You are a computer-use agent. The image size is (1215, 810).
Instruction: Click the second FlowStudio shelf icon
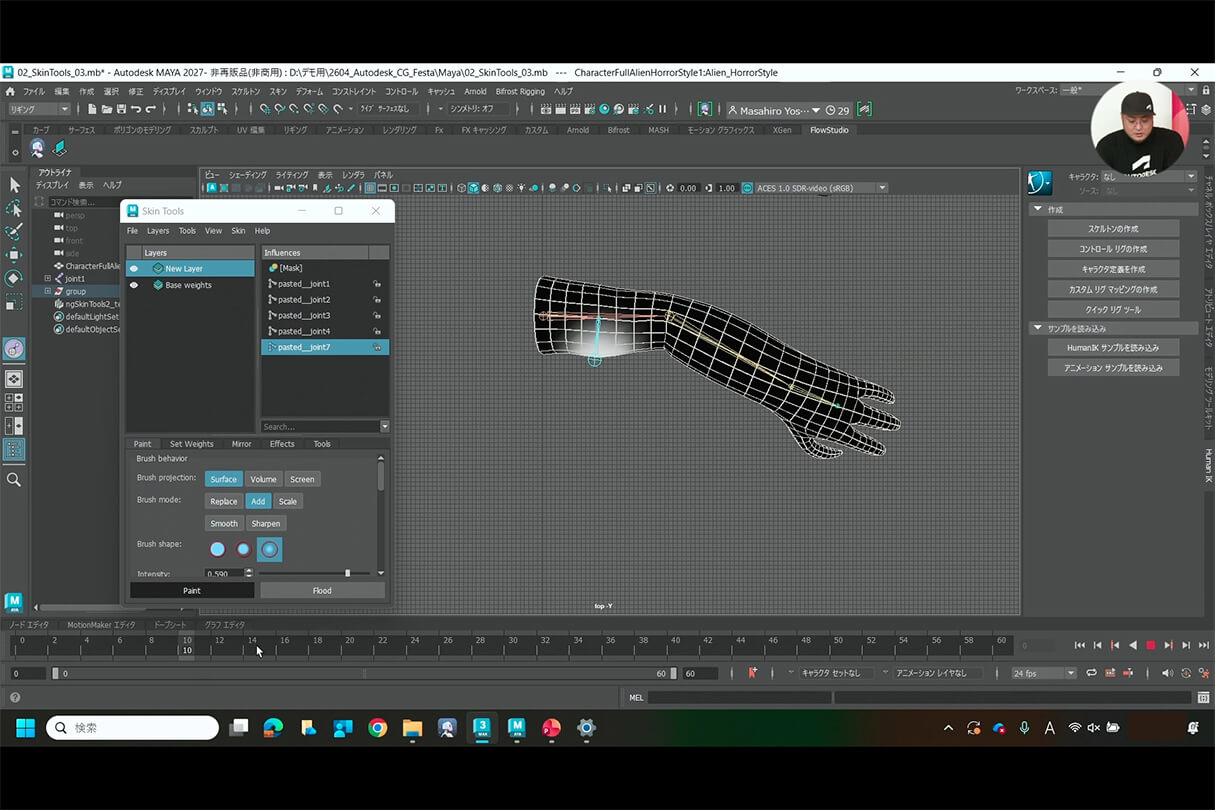60,148
